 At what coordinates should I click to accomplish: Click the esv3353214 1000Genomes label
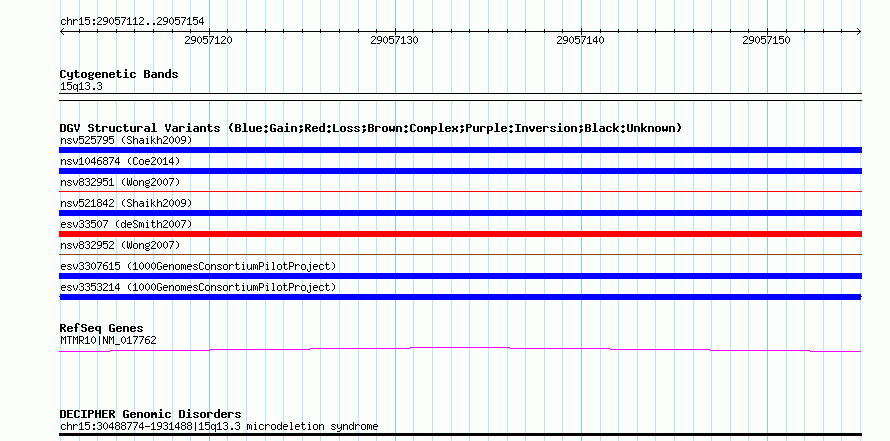(198, 287)
